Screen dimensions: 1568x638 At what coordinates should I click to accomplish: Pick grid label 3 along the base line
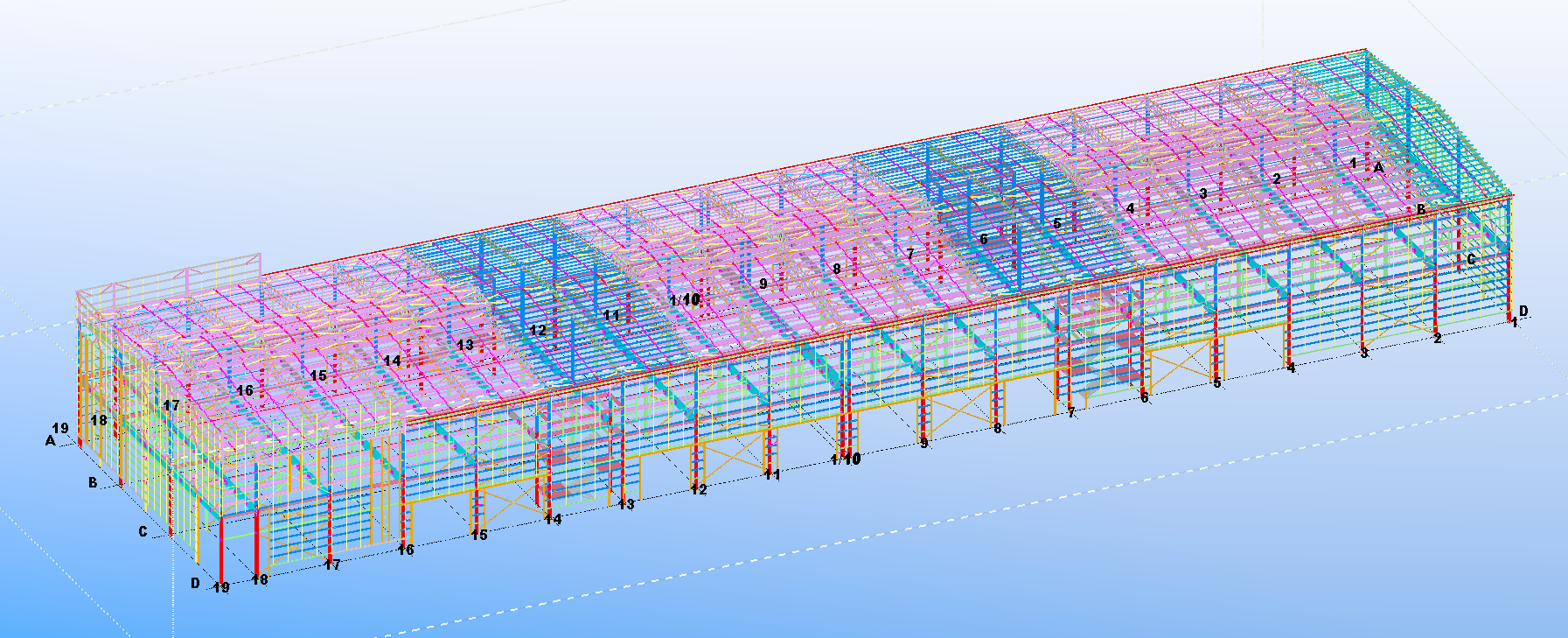[1363, 353]
